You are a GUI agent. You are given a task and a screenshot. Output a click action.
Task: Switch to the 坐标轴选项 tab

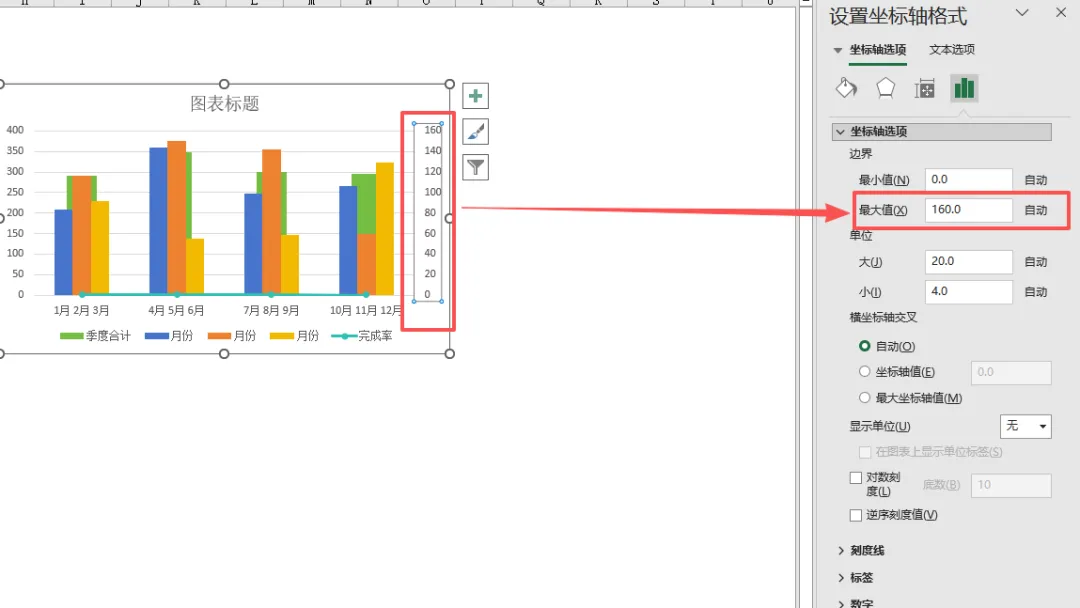(878, 50)
